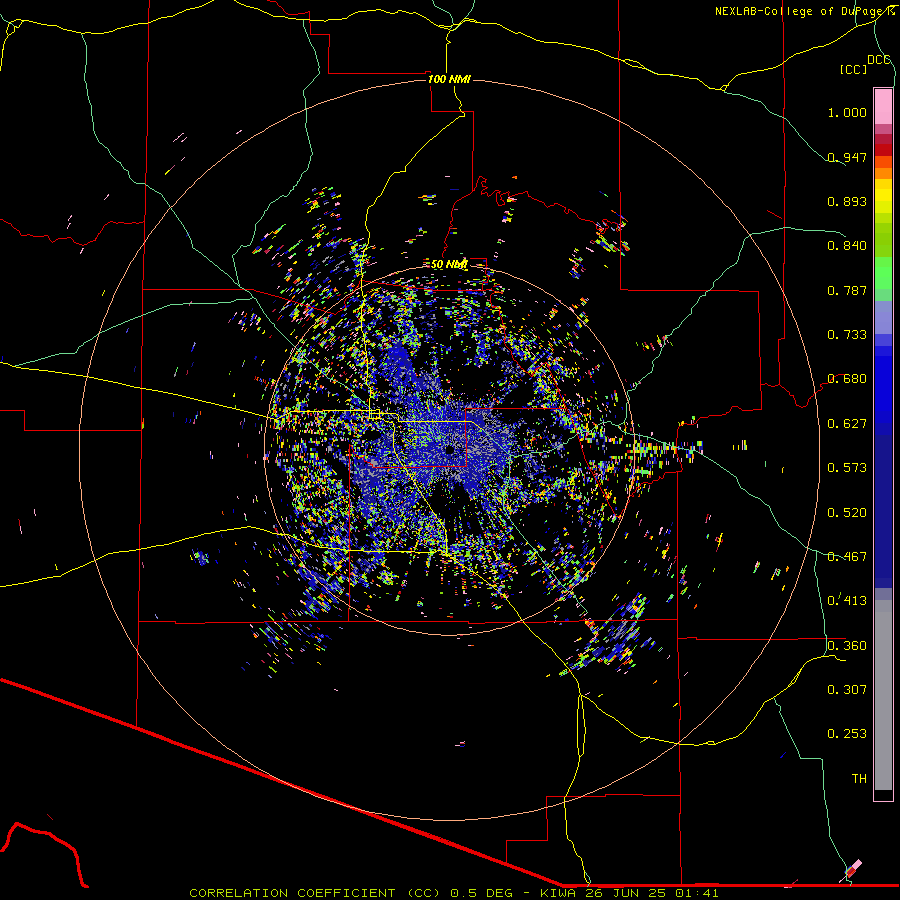Click the 0.520 scale value

tap(847, 513)
